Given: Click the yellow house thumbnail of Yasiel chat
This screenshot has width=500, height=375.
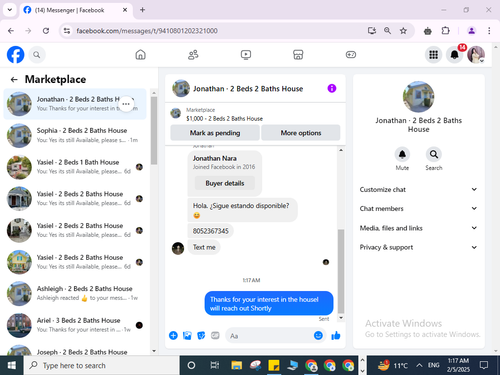Looking at the screenshot, I should (x=19, y=262).
